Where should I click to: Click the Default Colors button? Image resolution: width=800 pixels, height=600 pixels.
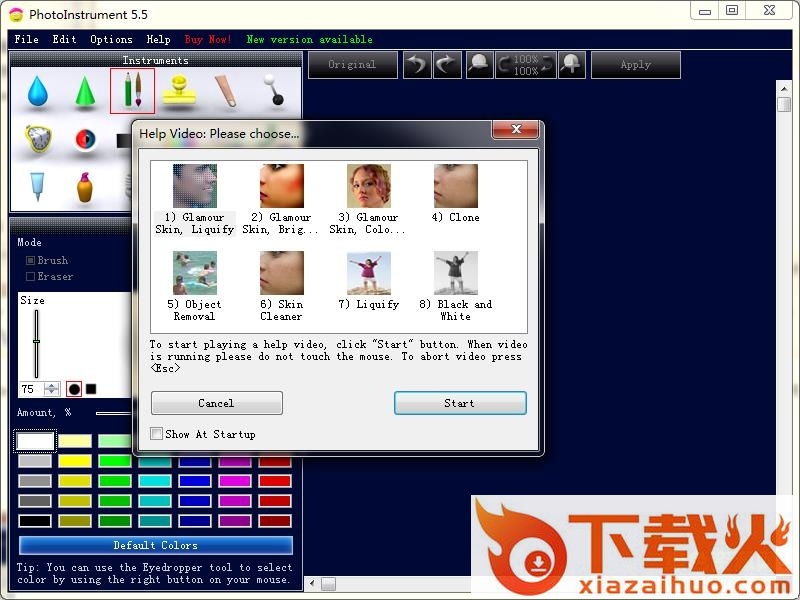[156, 545]
